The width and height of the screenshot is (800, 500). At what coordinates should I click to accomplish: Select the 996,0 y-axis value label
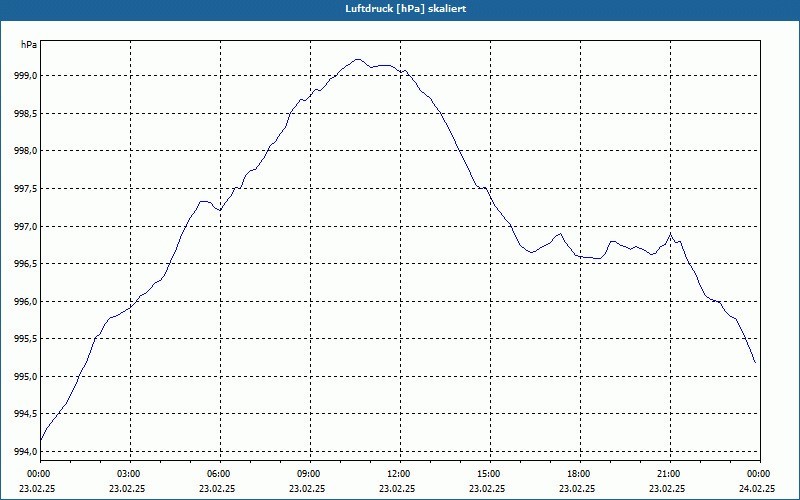25,302
